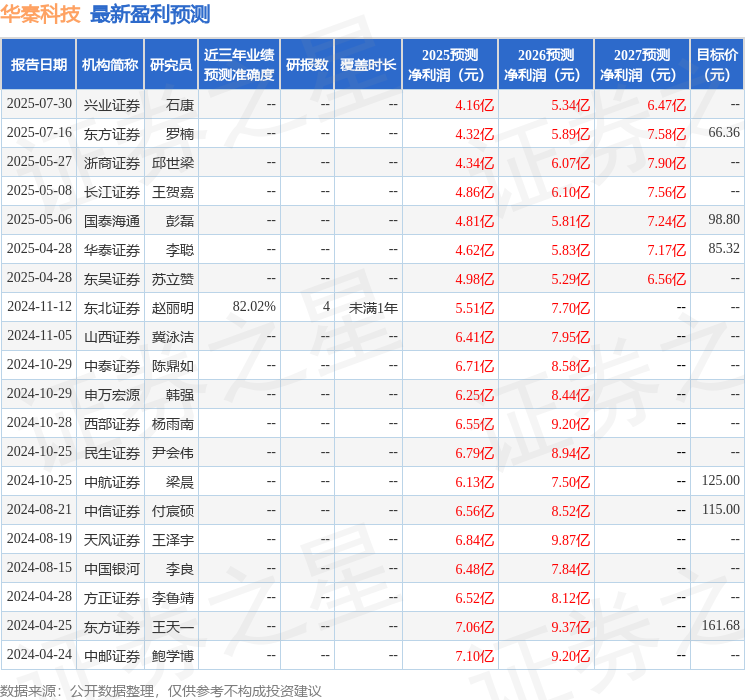Click the 未满1年 coverage duration cell
This screenshot has width=745, height=700.
(373, 308)
